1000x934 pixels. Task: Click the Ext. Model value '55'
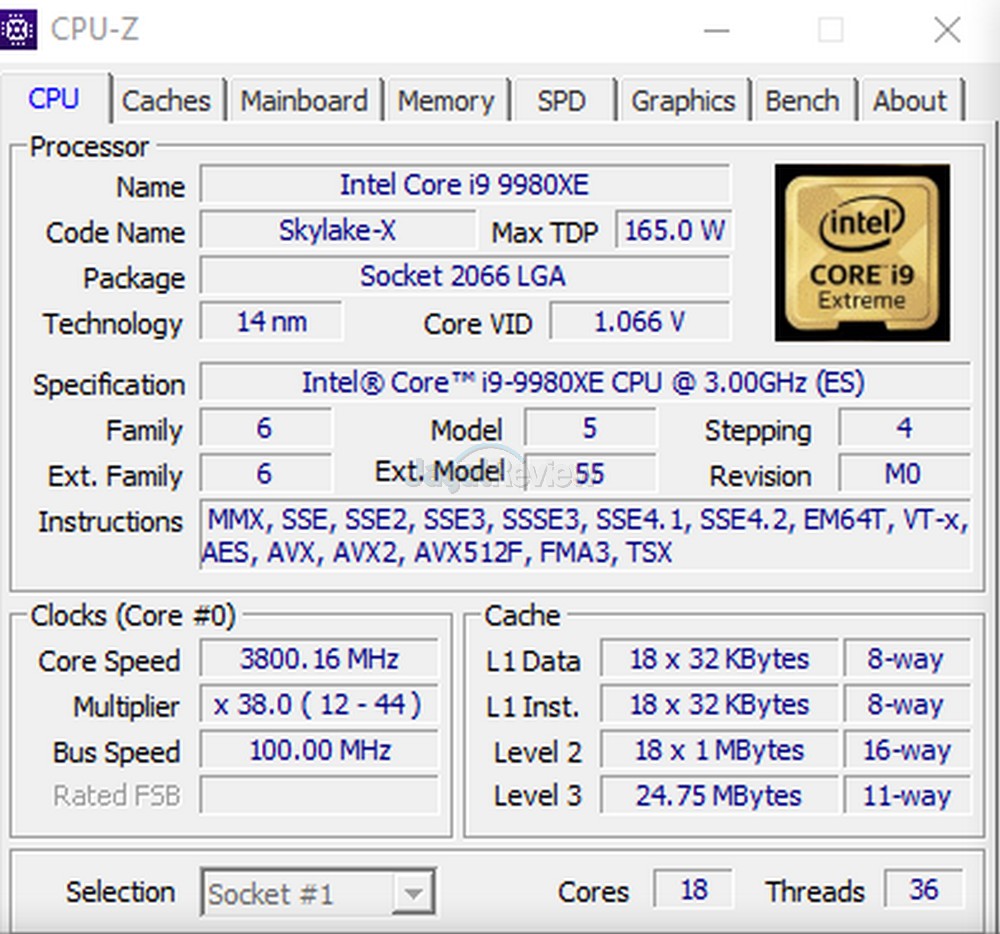590,474
